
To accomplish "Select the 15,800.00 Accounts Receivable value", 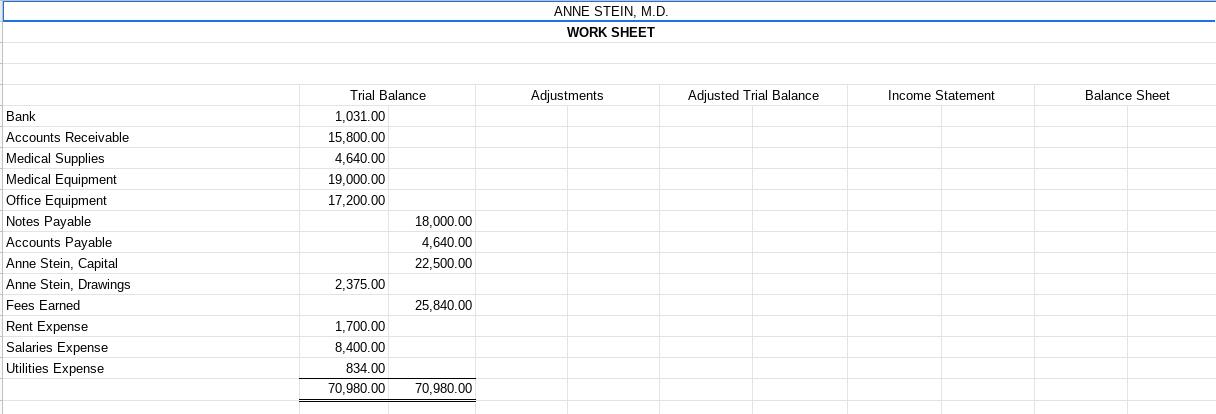I will pos(344,137).
